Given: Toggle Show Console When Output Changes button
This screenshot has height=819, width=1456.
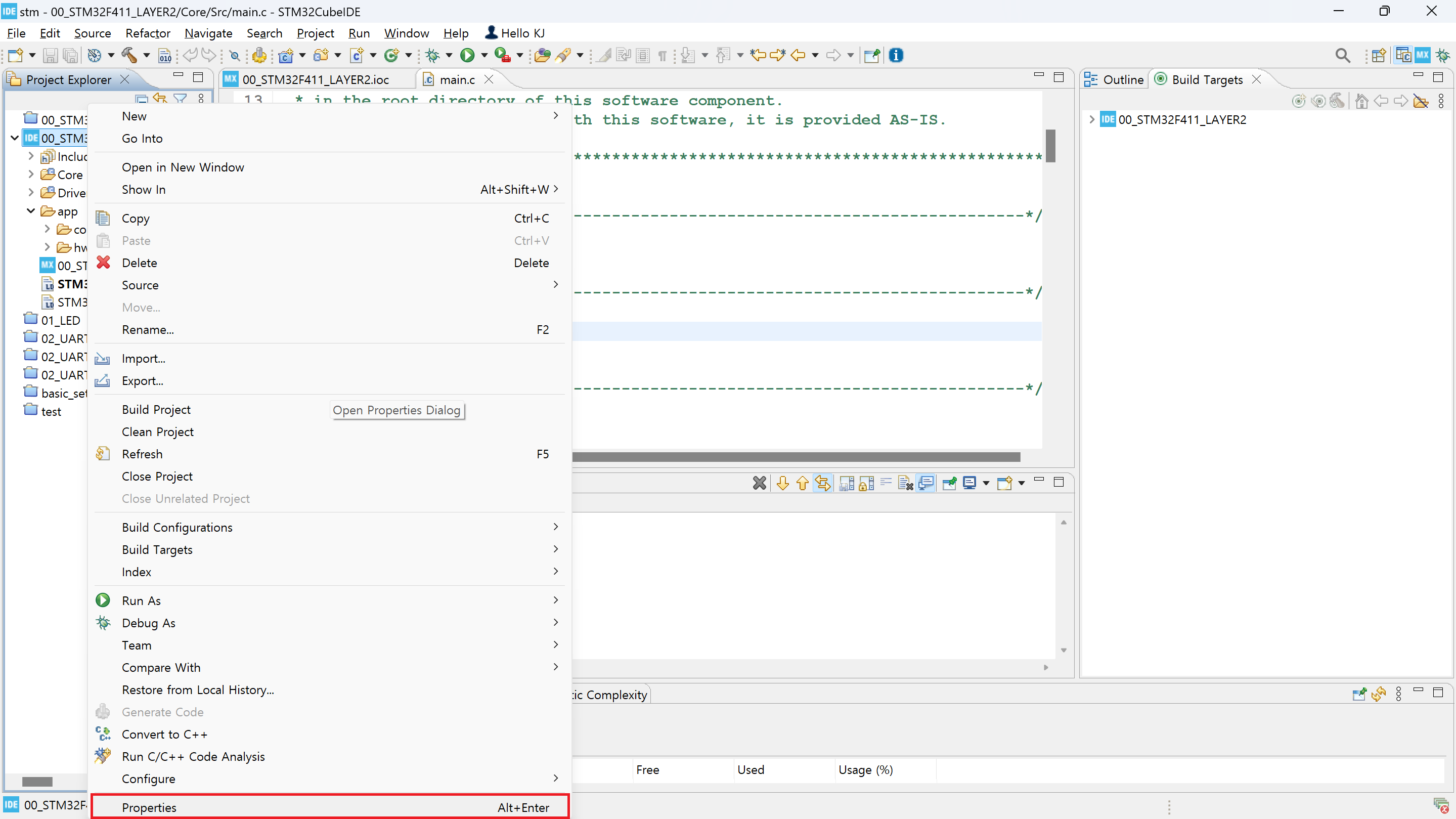Looking at the screenshot, I should pos(926,483).
